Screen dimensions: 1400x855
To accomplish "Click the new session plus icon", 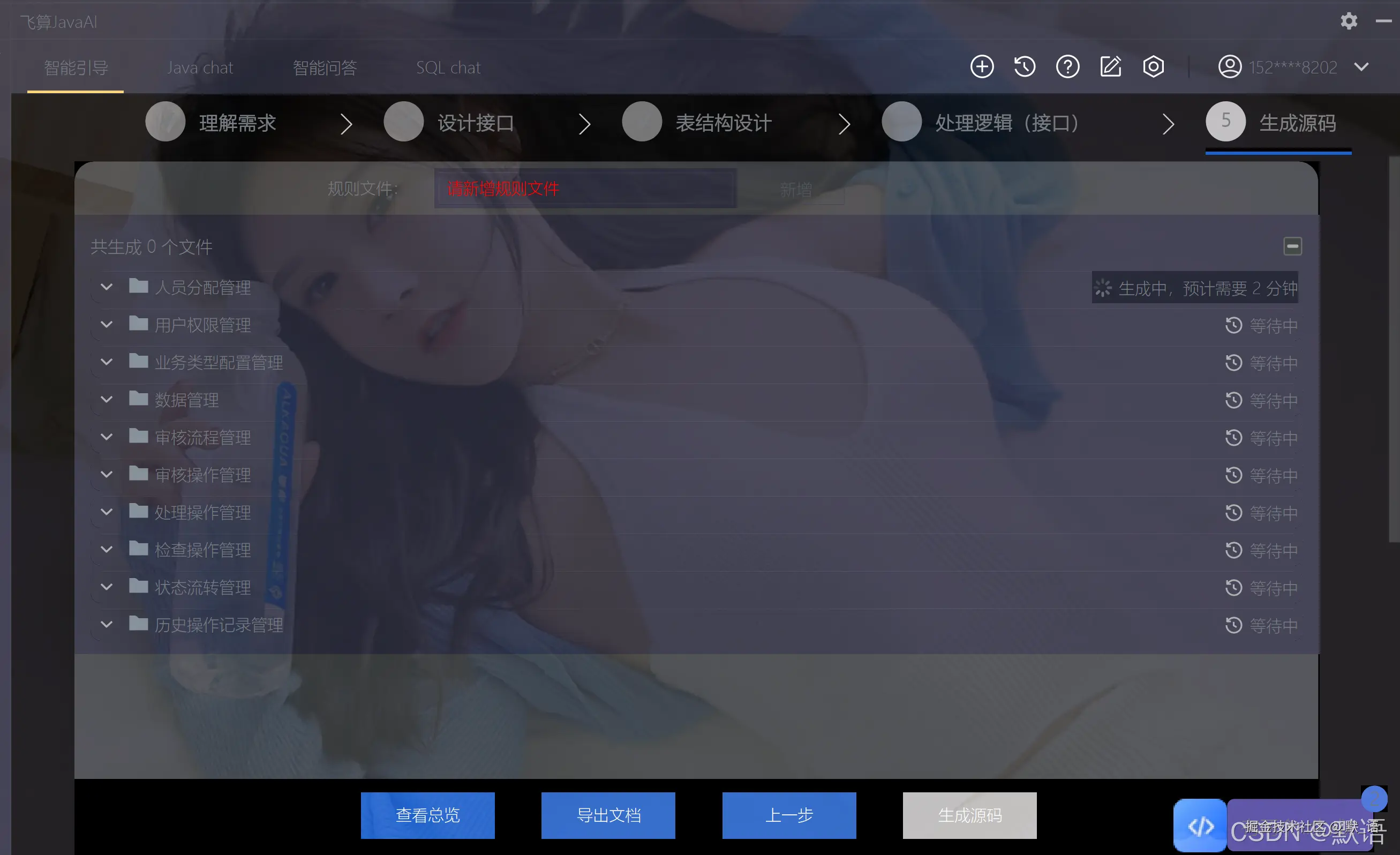I will coord(981,67).
